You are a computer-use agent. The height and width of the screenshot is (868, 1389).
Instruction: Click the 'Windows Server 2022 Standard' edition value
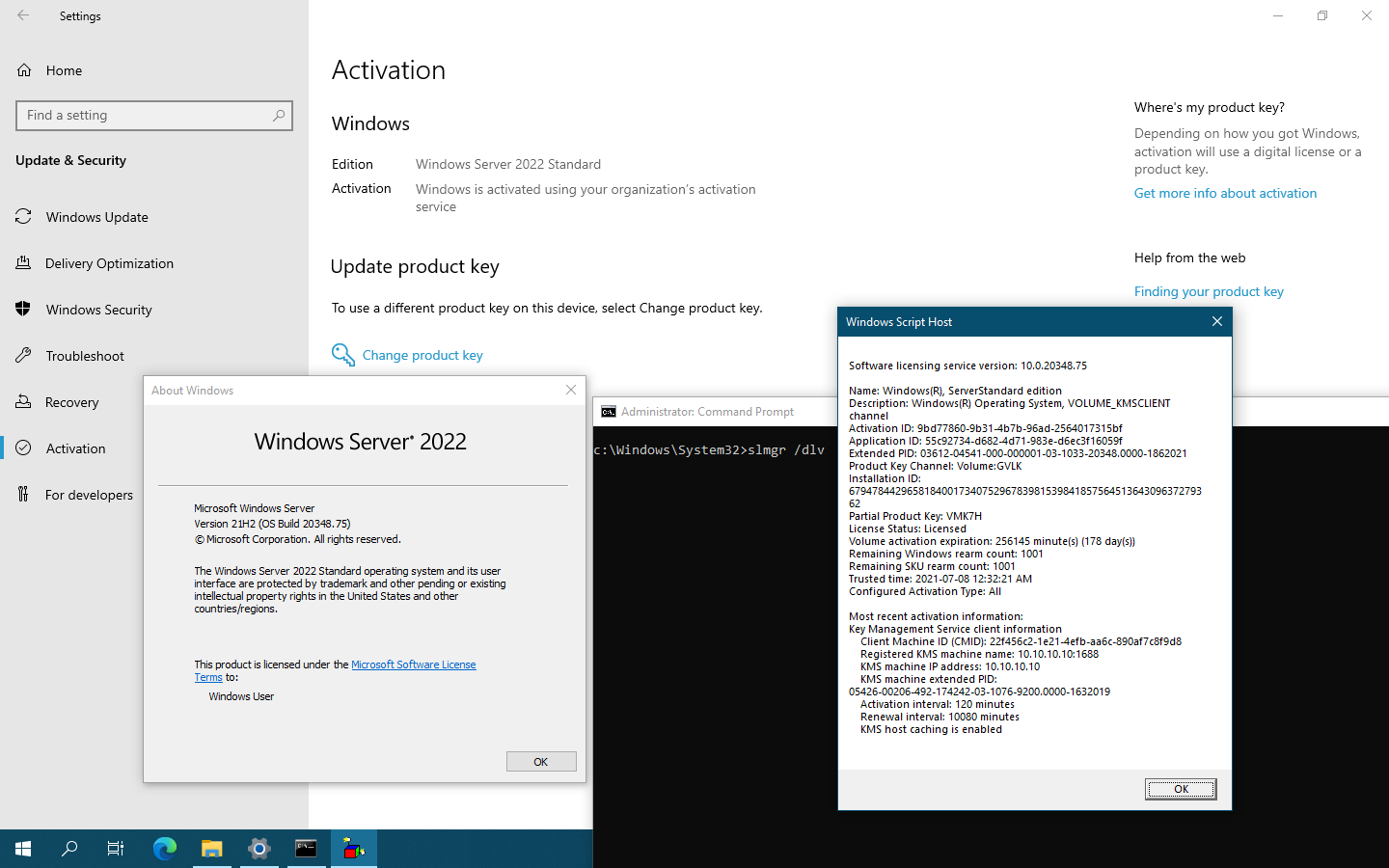[x=508, y=164]
